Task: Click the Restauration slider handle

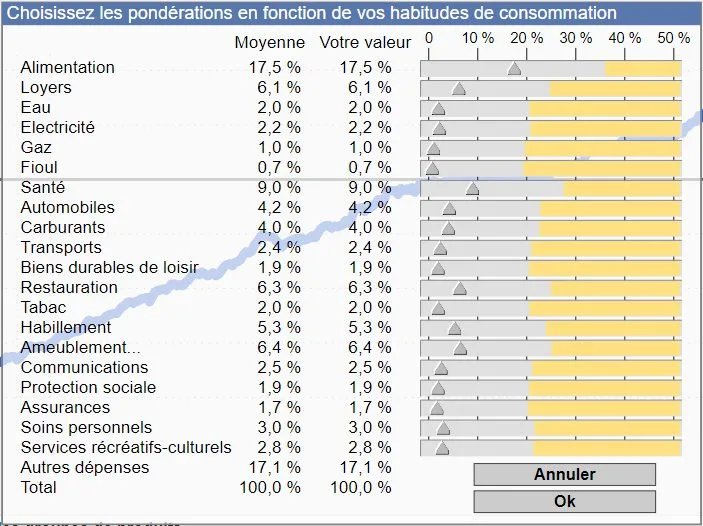Action: [x=460, y=289]
